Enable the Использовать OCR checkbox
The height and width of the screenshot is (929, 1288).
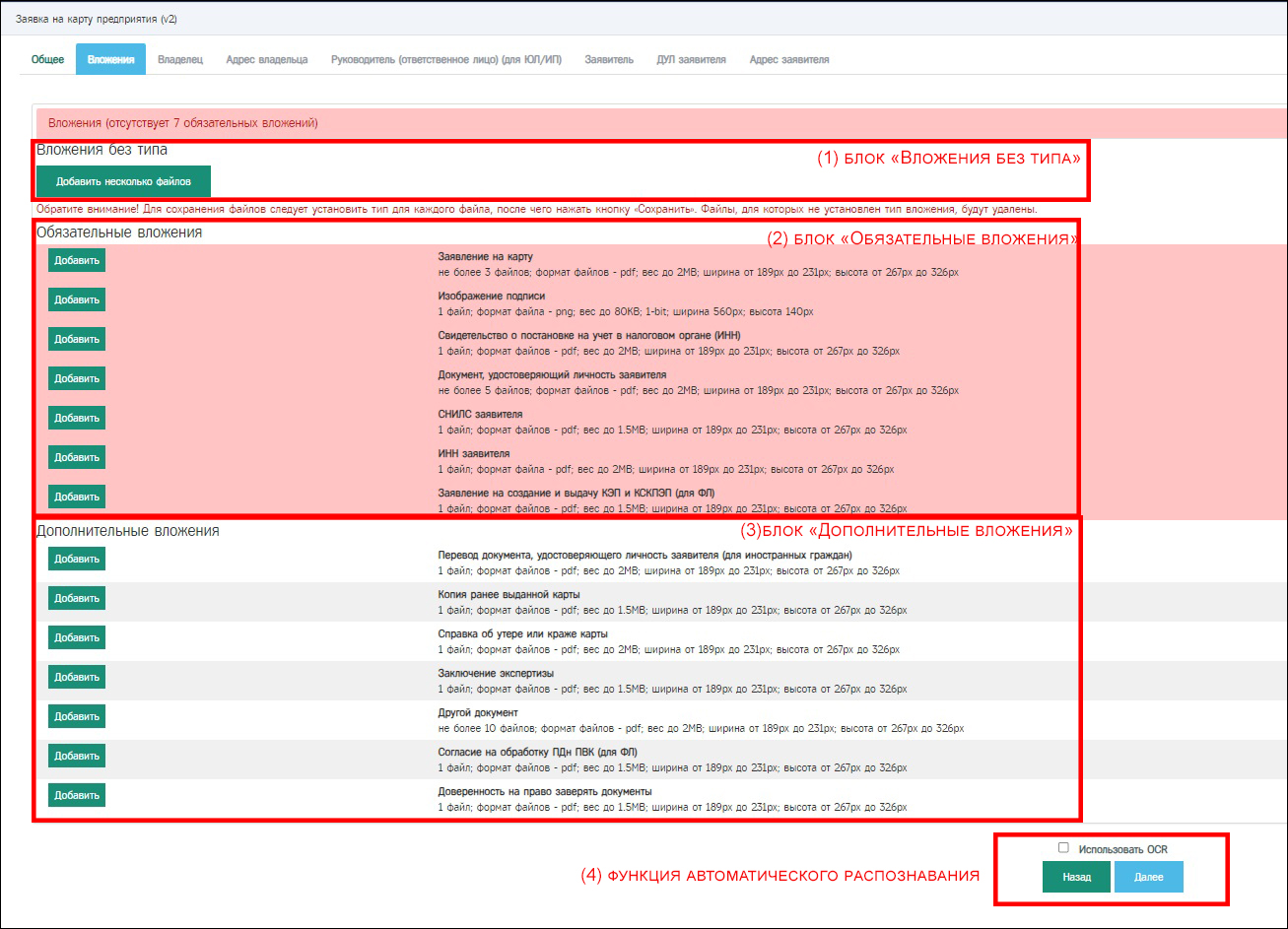coord(1063,848)
